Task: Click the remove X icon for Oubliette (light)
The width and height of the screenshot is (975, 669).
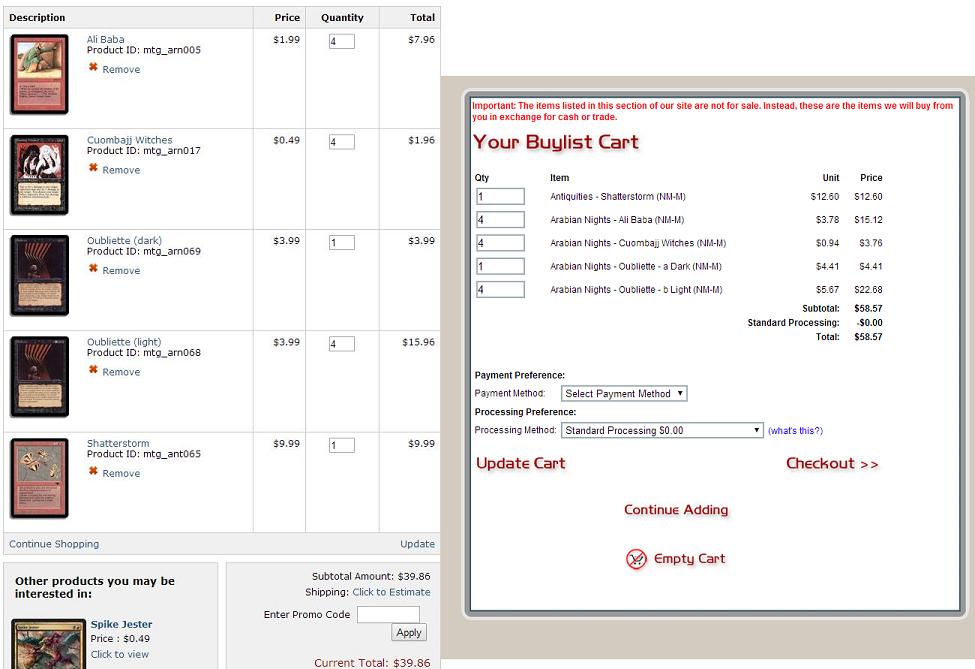Action: click(x=93, y=370)
